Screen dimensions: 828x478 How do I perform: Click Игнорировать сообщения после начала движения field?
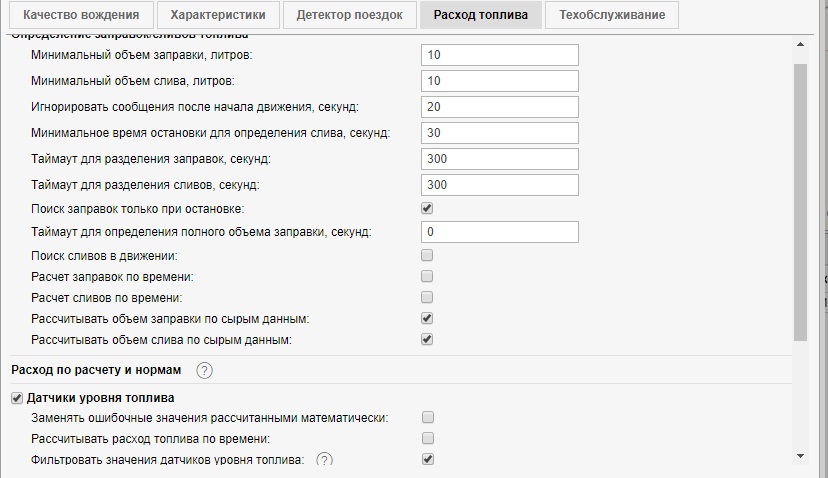click(499, 107)
